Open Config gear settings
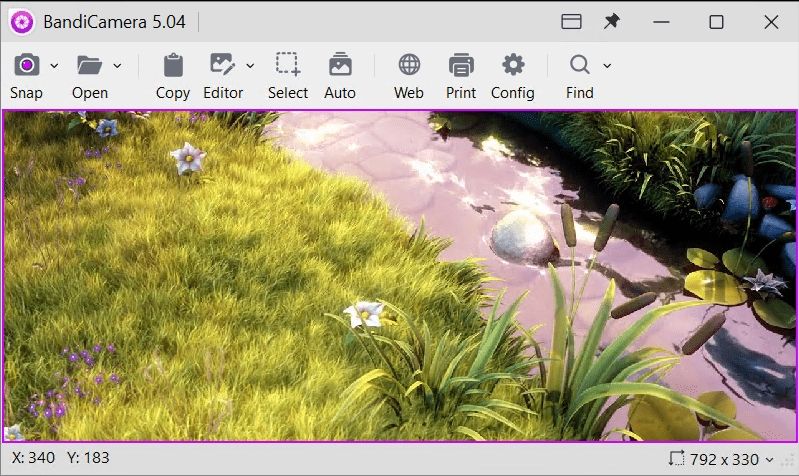The height and width of the screenshot is (476, 799). coord(513,66)
